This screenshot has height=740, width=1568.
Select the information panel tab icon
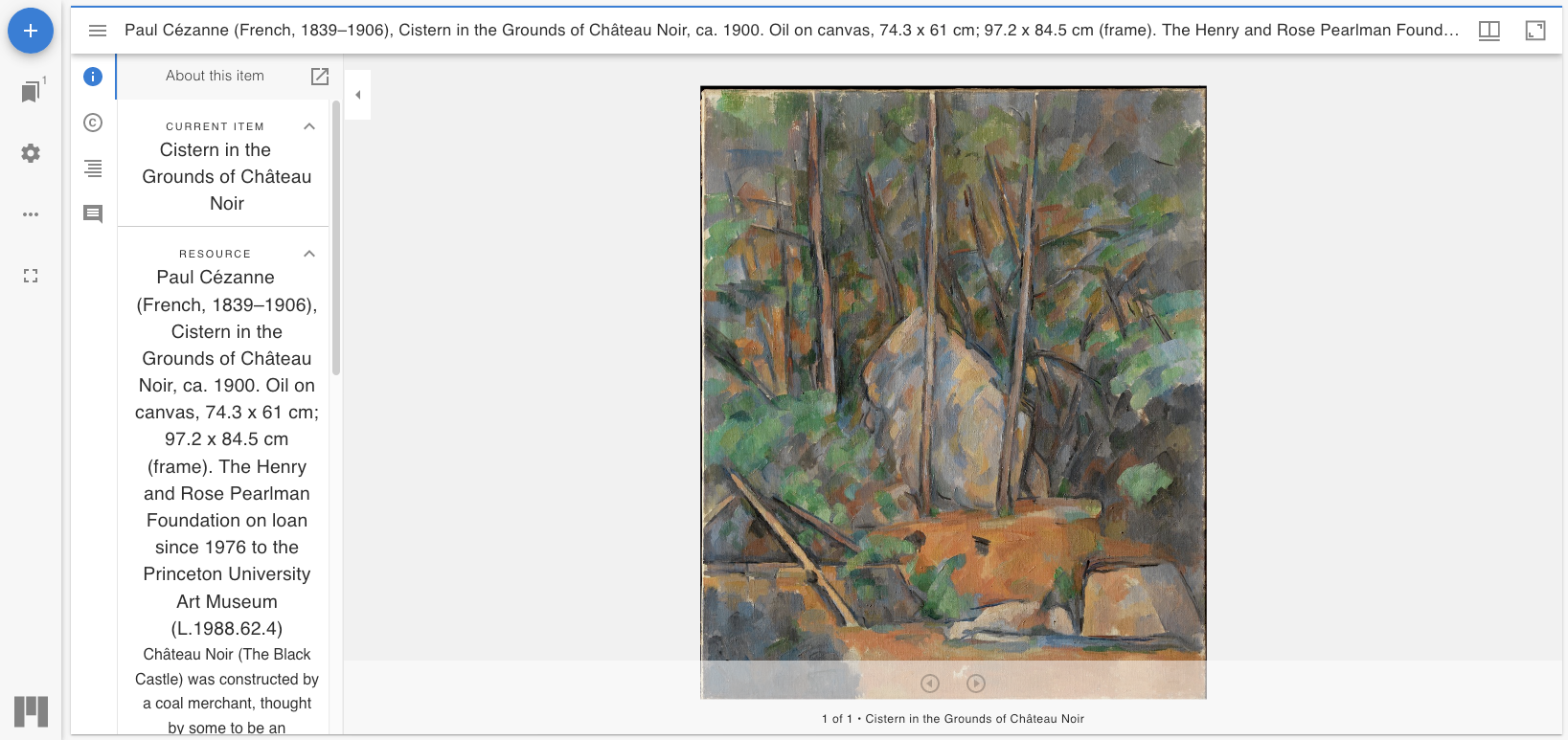pyautogui.click(x=93, y=77)
